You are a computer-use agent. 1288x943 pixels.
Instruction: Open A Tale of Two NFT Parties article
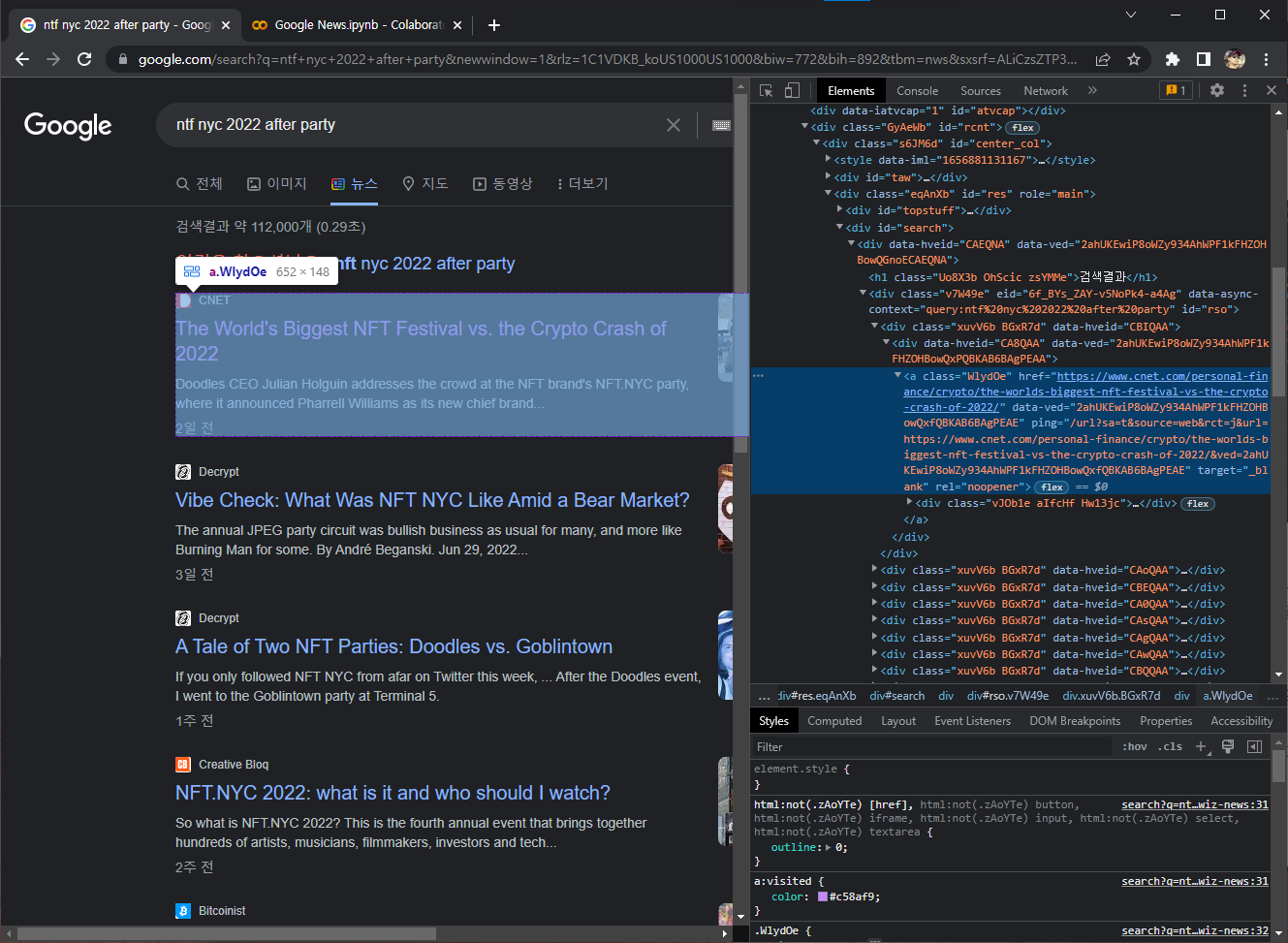point(393,646)
